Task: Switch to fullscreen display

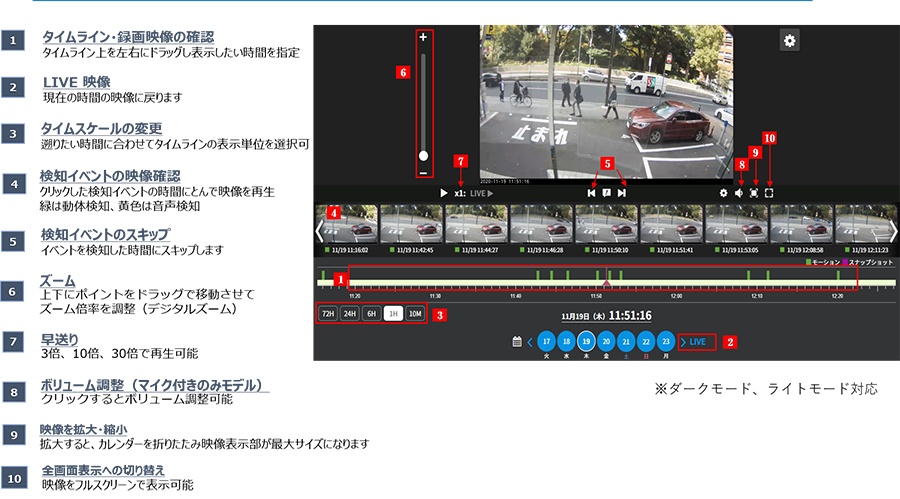Action: tap(769, 193)
